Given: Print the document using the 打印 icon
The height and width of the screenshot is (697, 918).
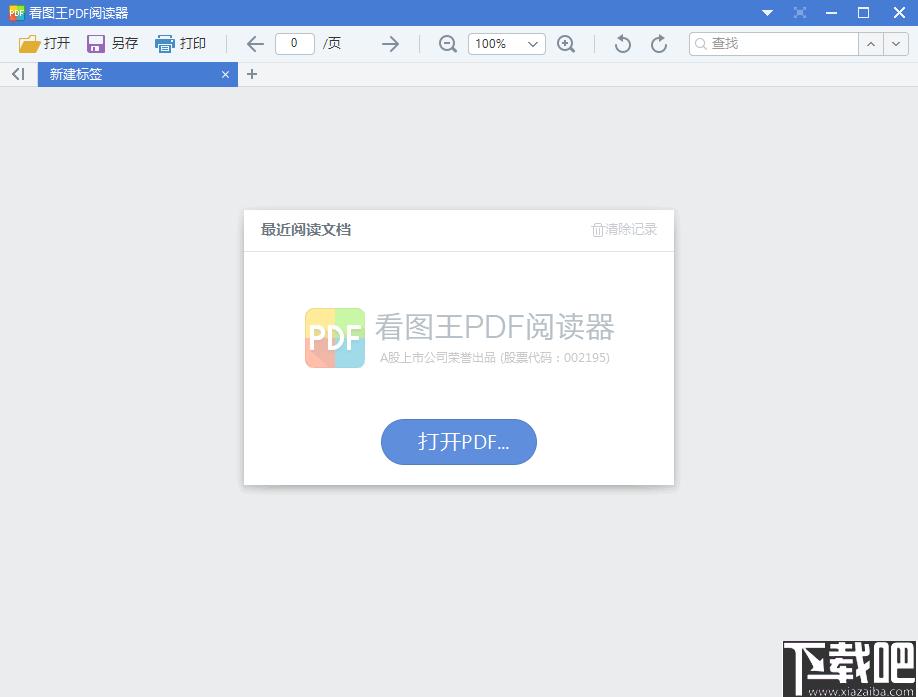Looking at the screenshot, I should [180, 43].
